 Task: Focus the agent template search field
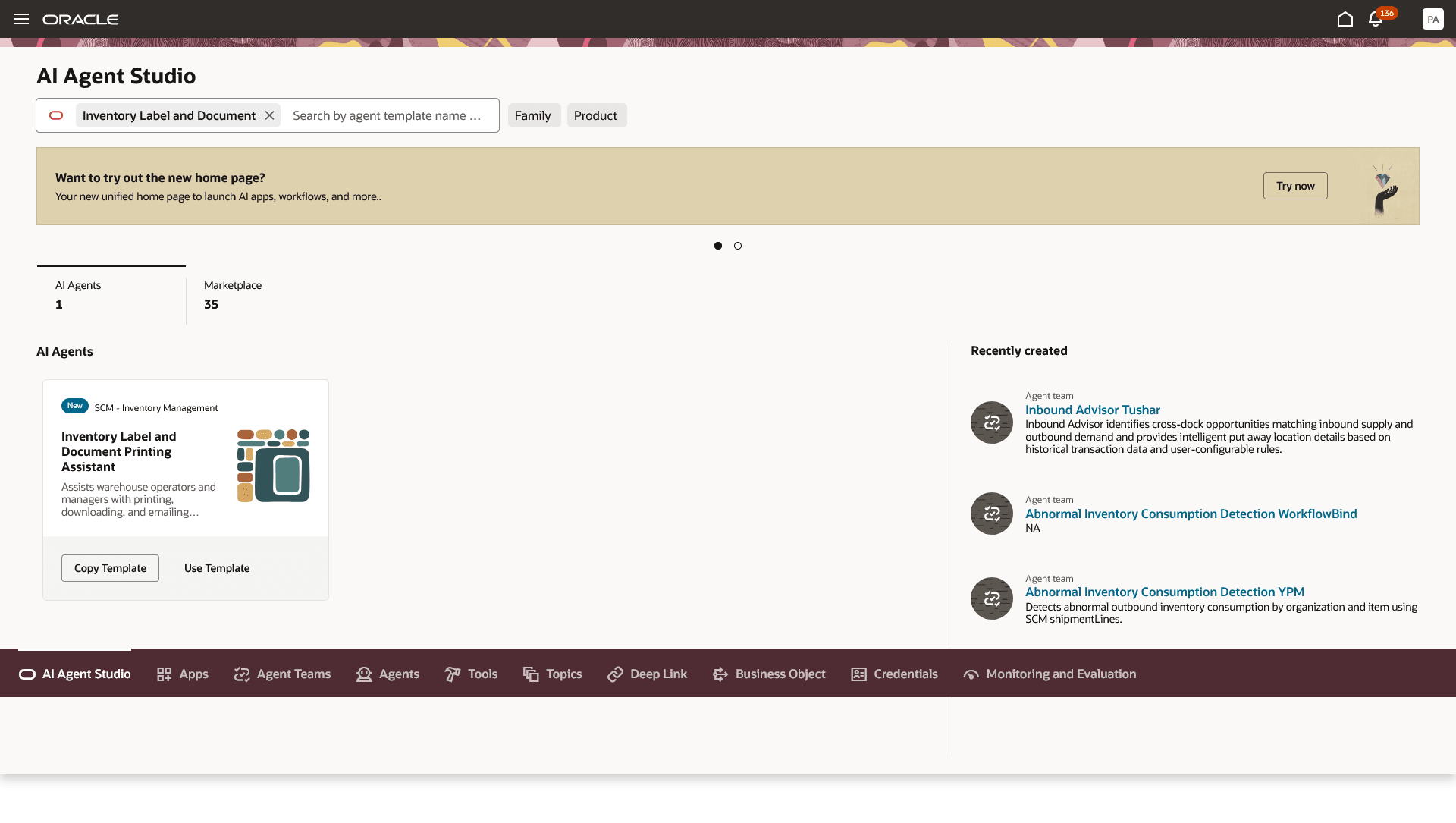click(x=388, y=115)
